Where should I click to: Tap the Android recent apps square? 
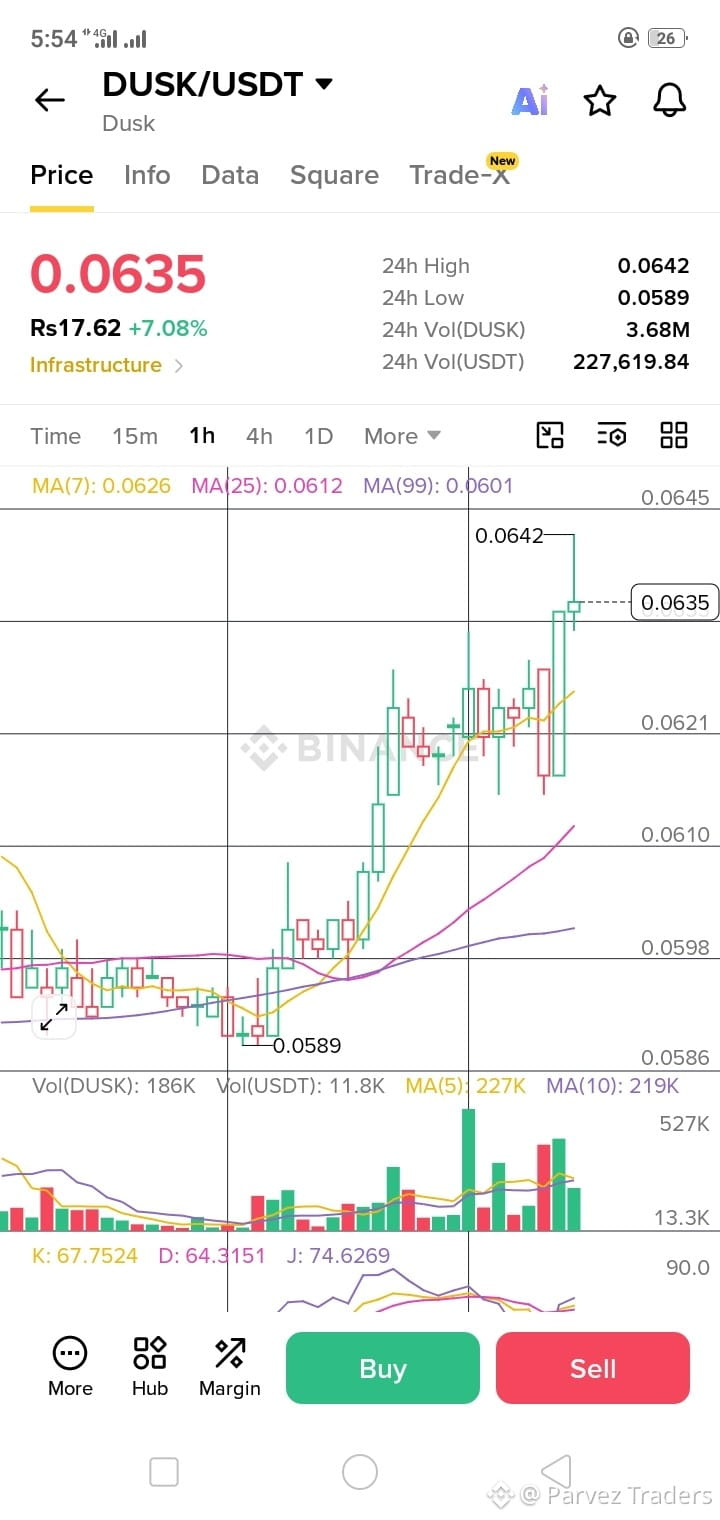[x=163, y=1472]
